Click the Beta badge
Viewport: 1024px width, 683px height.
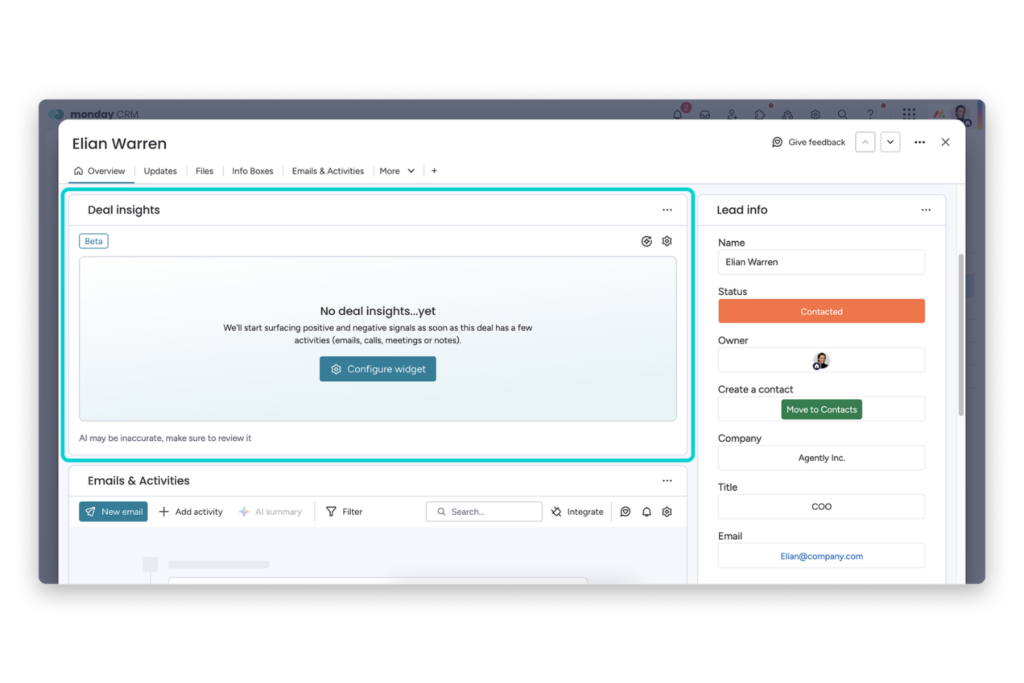pos(94,241)
